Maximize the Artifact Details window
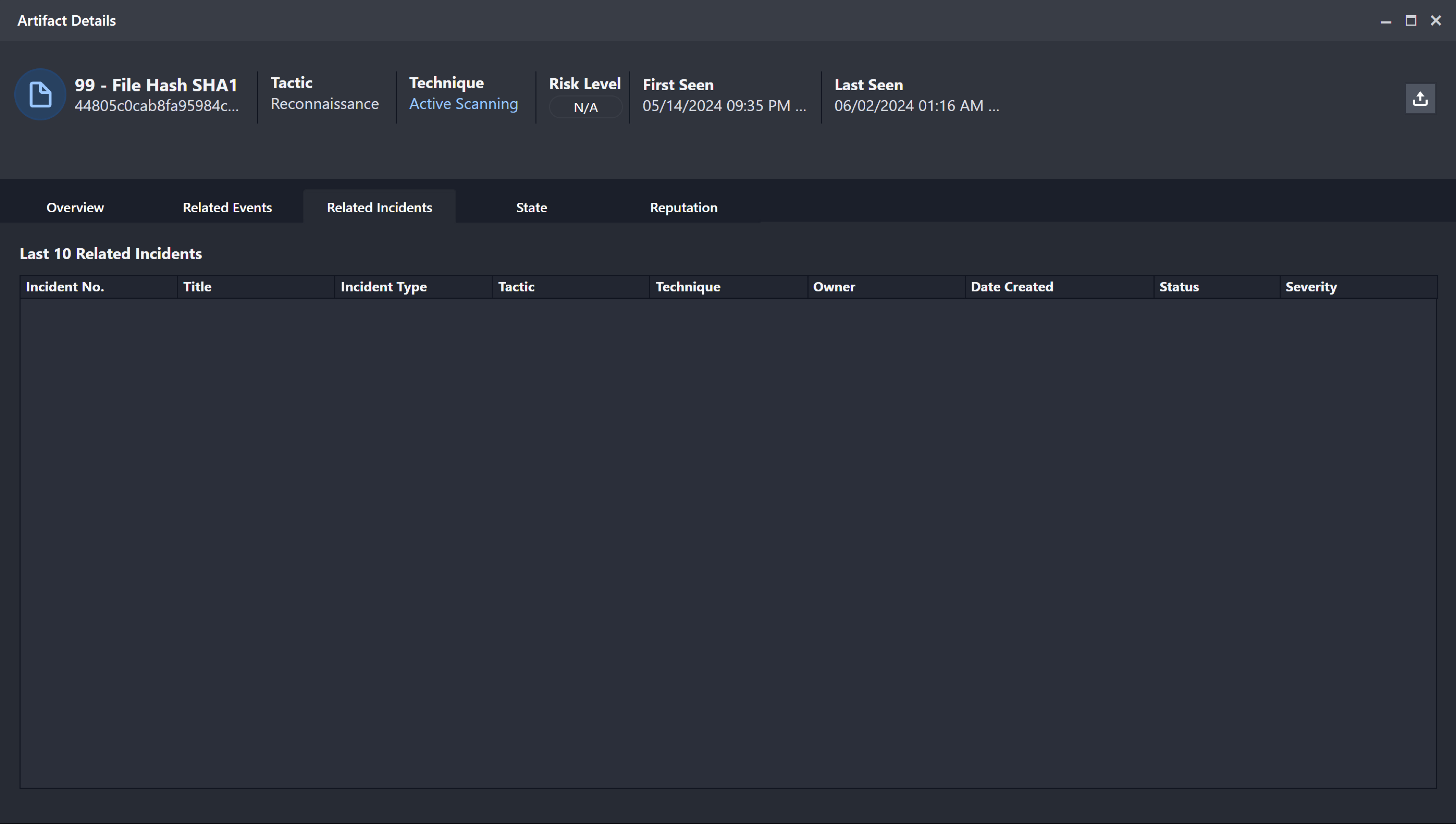The height and width of the screenshot is (824, 1456). (x=1411, y=21)
